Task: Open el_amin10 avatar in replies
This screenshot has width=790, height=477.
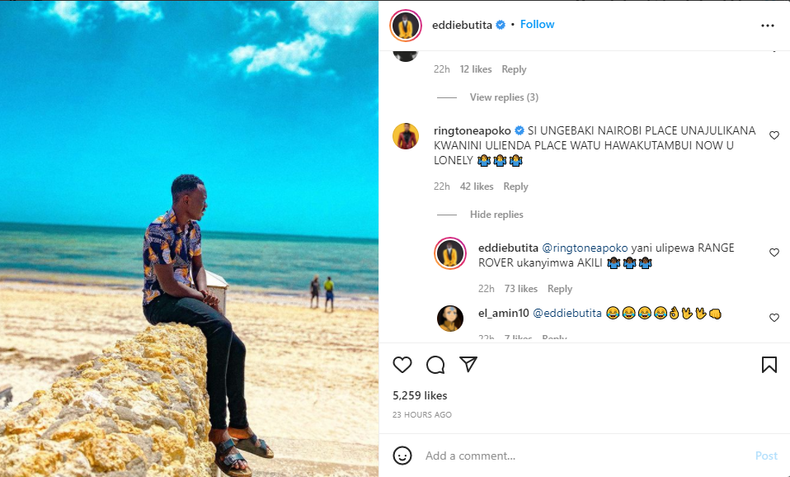Action: pyautogui.click(x=450, y=318)
